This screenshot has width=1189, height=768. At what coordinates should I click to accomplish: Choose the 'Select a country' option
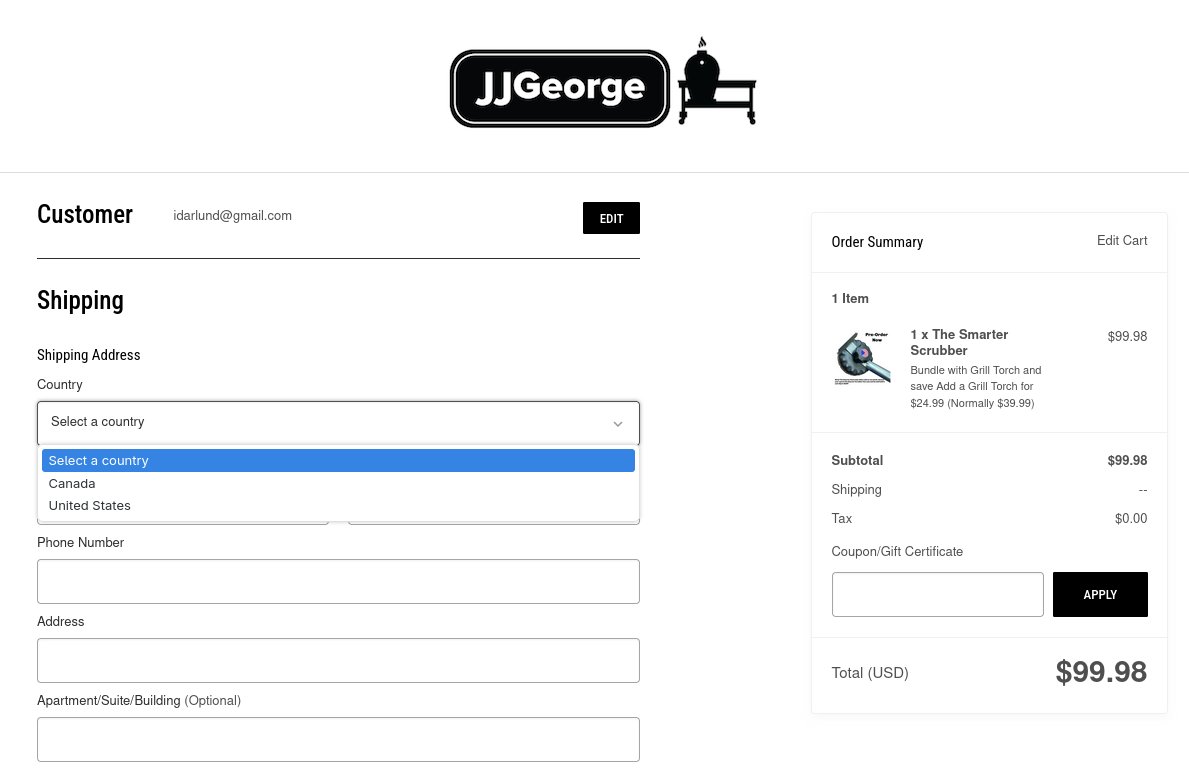click(x=338, y=461)
